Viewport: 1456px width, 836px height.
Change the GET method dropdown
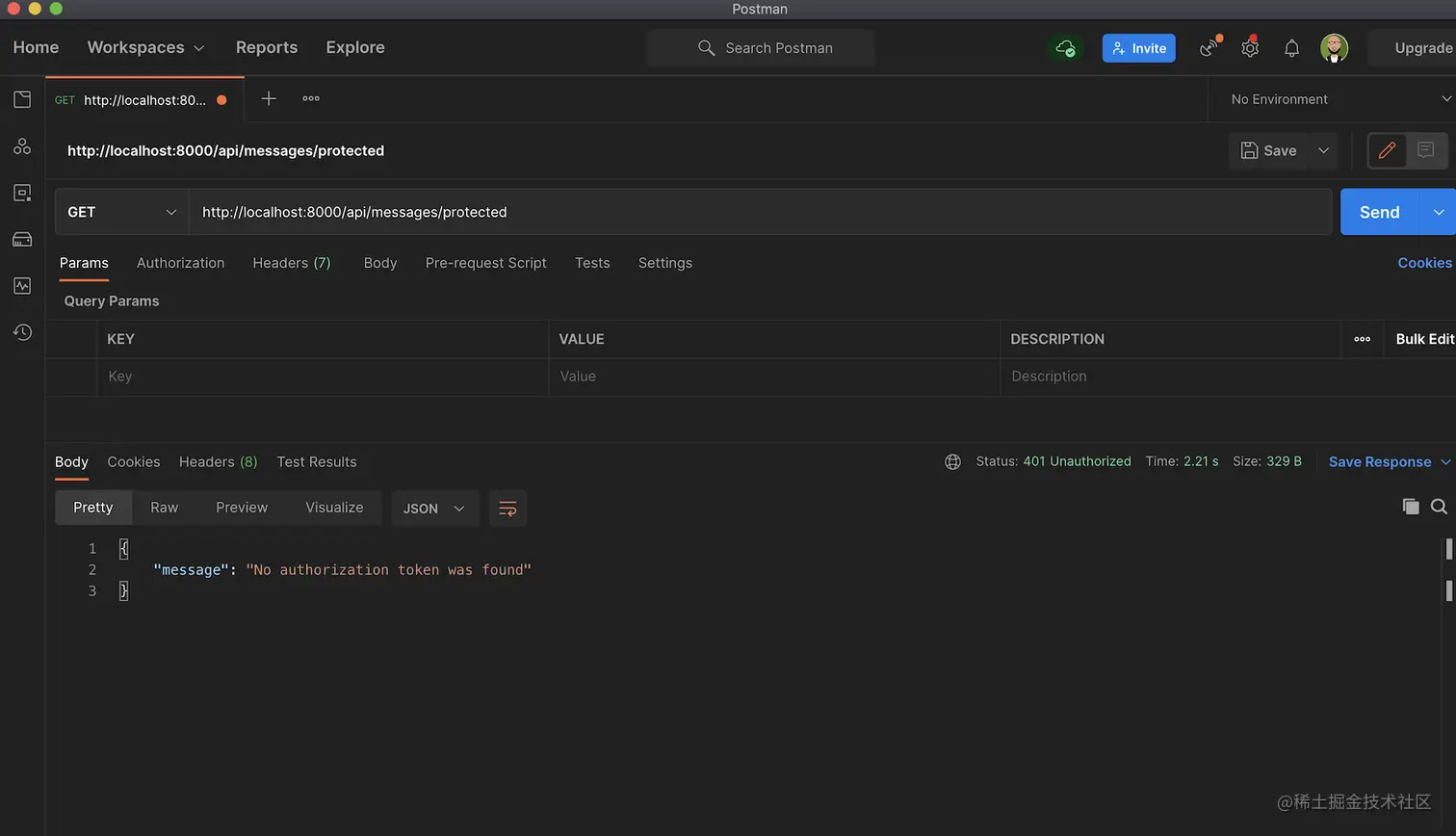click(122, 212)
